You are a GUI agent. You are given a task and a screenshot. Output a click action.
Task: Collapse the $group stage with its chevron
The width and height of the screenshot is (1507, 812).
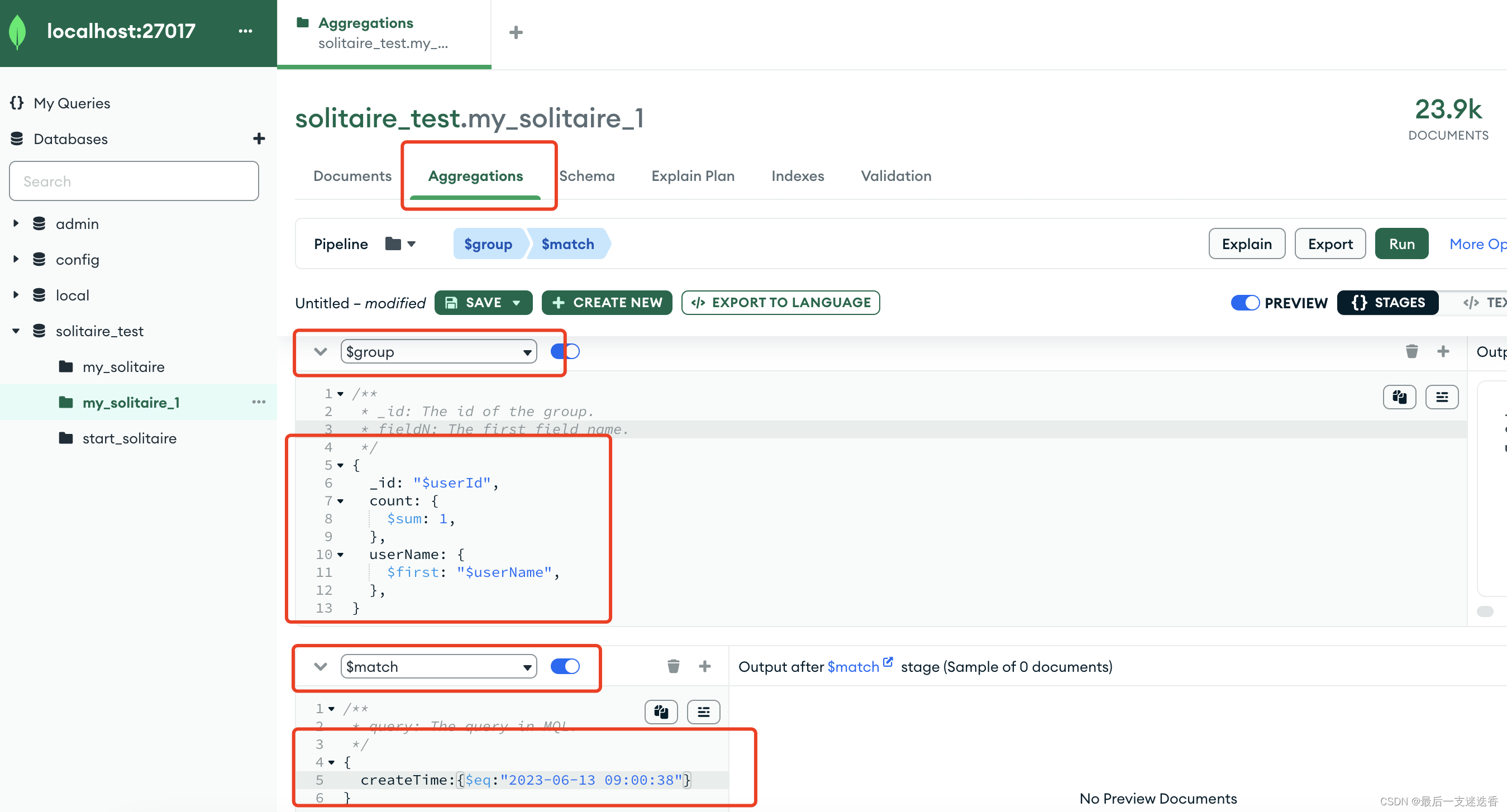coord(320,352)
